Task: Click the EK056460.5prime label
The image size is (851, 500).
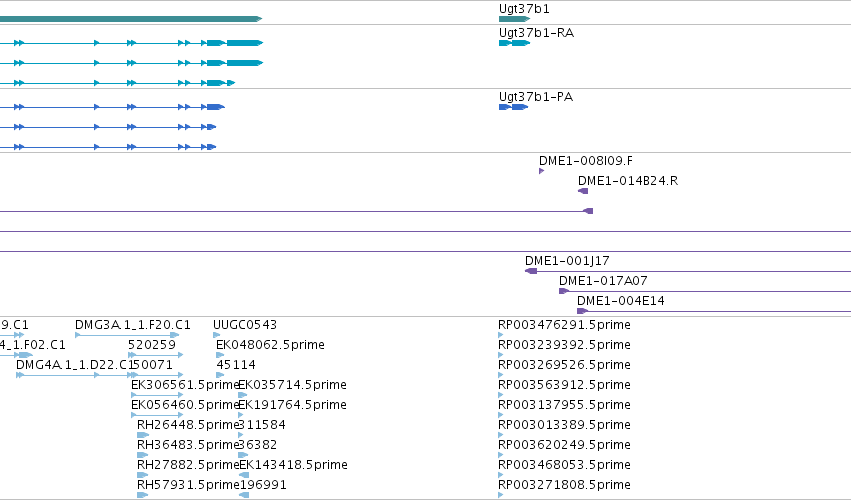Action: 186,406
